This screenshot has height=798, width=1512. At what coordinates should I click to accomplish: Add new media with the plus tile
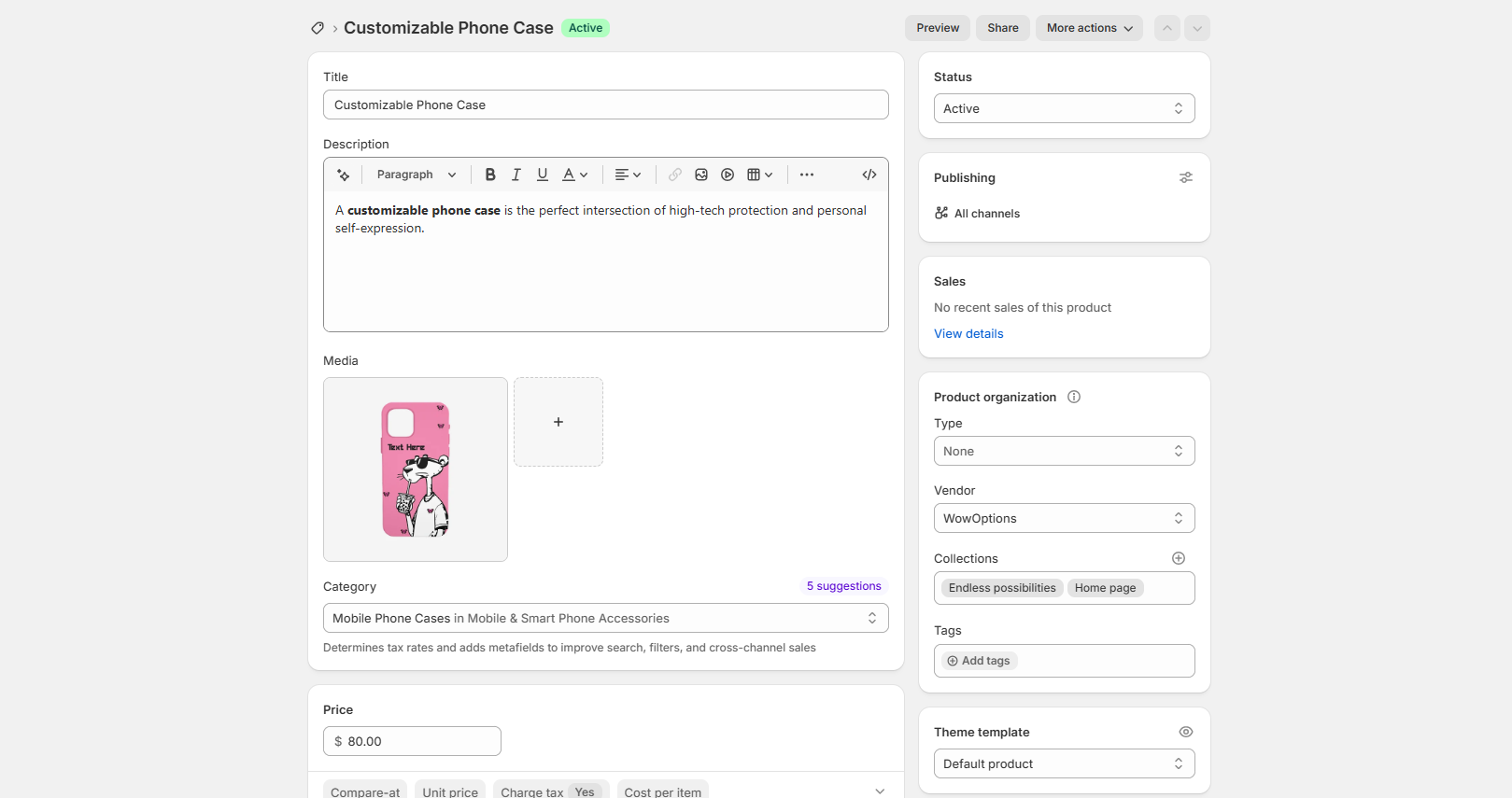tap(558, 422)
